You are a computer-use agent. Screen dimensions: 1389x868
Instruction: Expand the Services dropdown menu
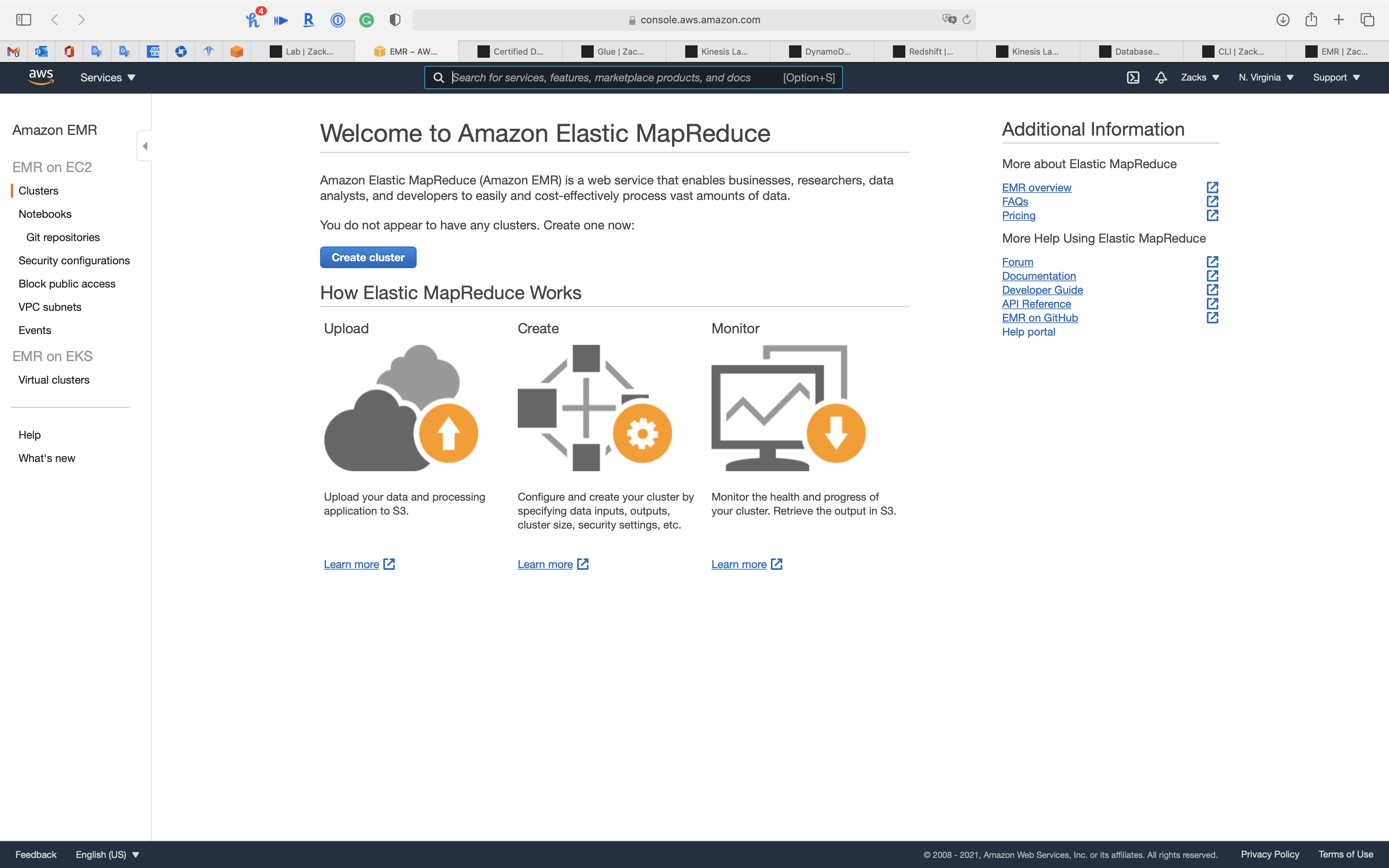[x=107, y=77]
